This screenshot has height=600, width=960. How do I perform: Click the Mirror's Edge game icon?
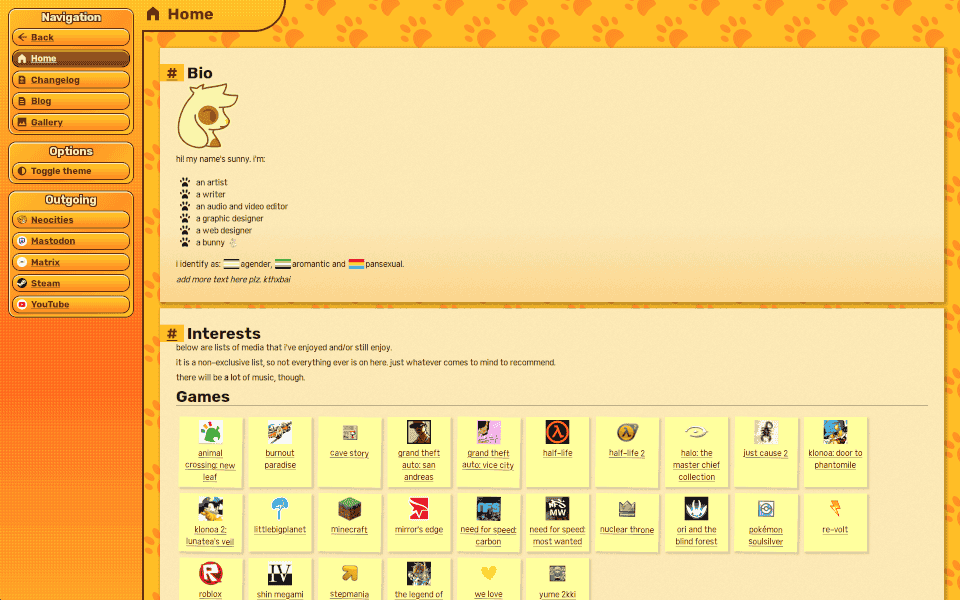pyautogui.click(x=418, y=509)
